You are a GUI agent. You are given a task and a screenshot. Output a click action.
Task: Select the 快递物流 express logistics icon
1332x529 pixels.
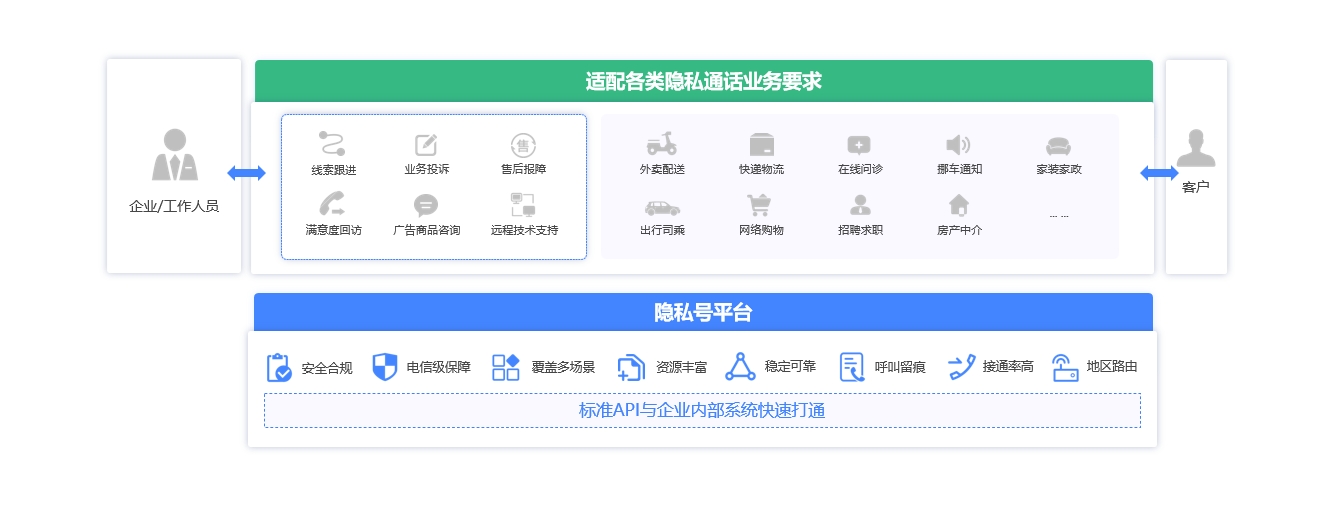click(x=762, y=144)
